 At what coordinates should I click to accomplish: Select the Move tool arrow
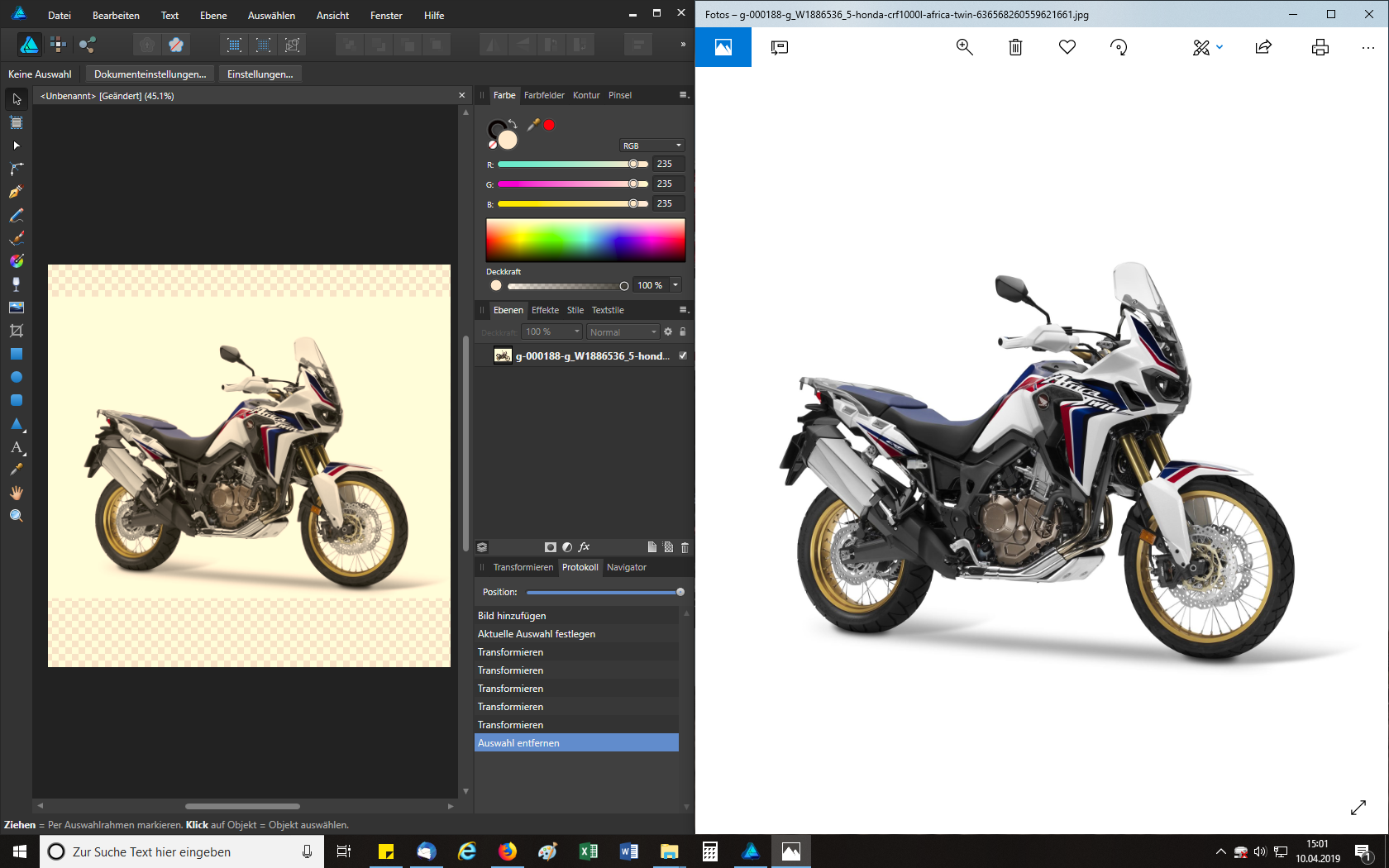(x=17, y=99)
